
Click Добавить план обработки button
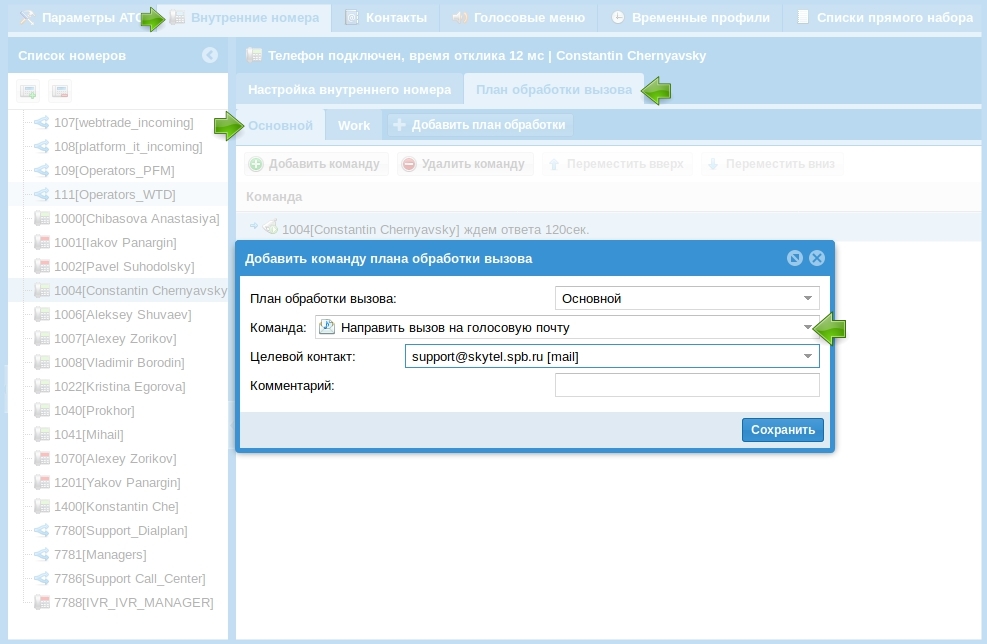pos(480,126)
